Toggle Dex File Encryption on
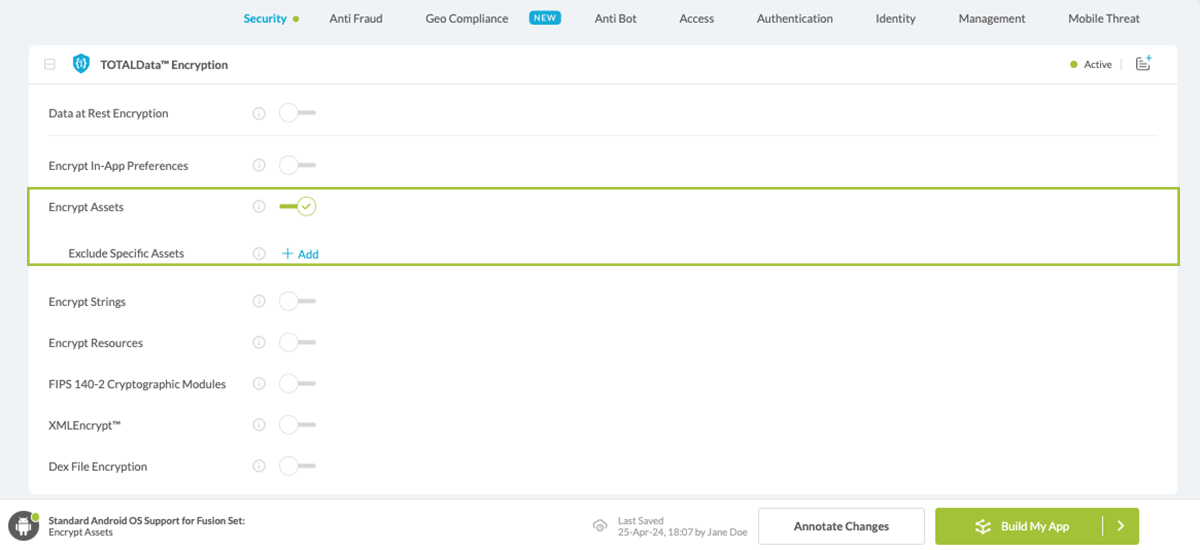This screenshot has height=550, width=1200. coord(297,466)
